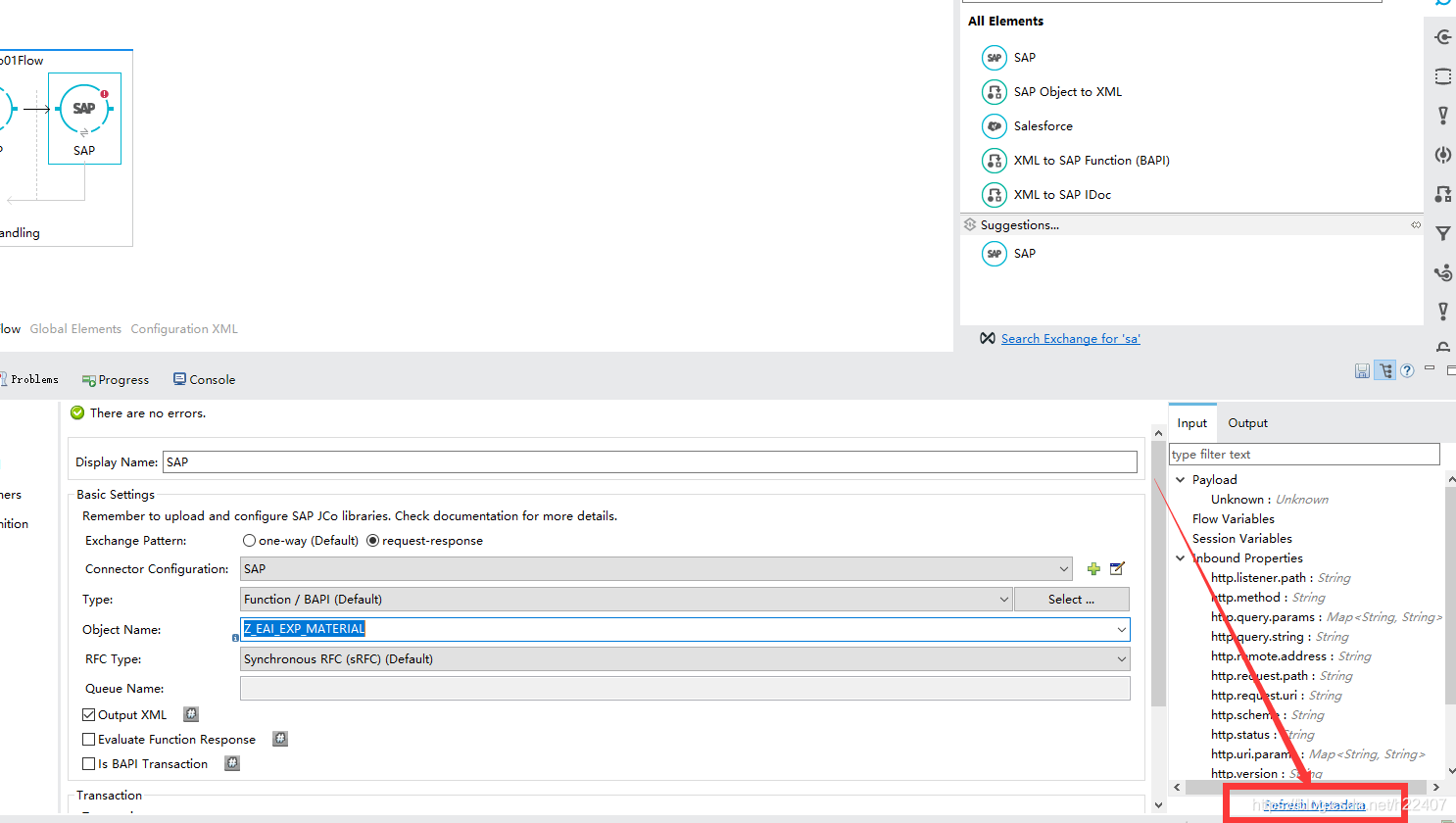Screen dimensions: 1456x823
Task: Select http.listener.path property
Action: click(1281, 578)
